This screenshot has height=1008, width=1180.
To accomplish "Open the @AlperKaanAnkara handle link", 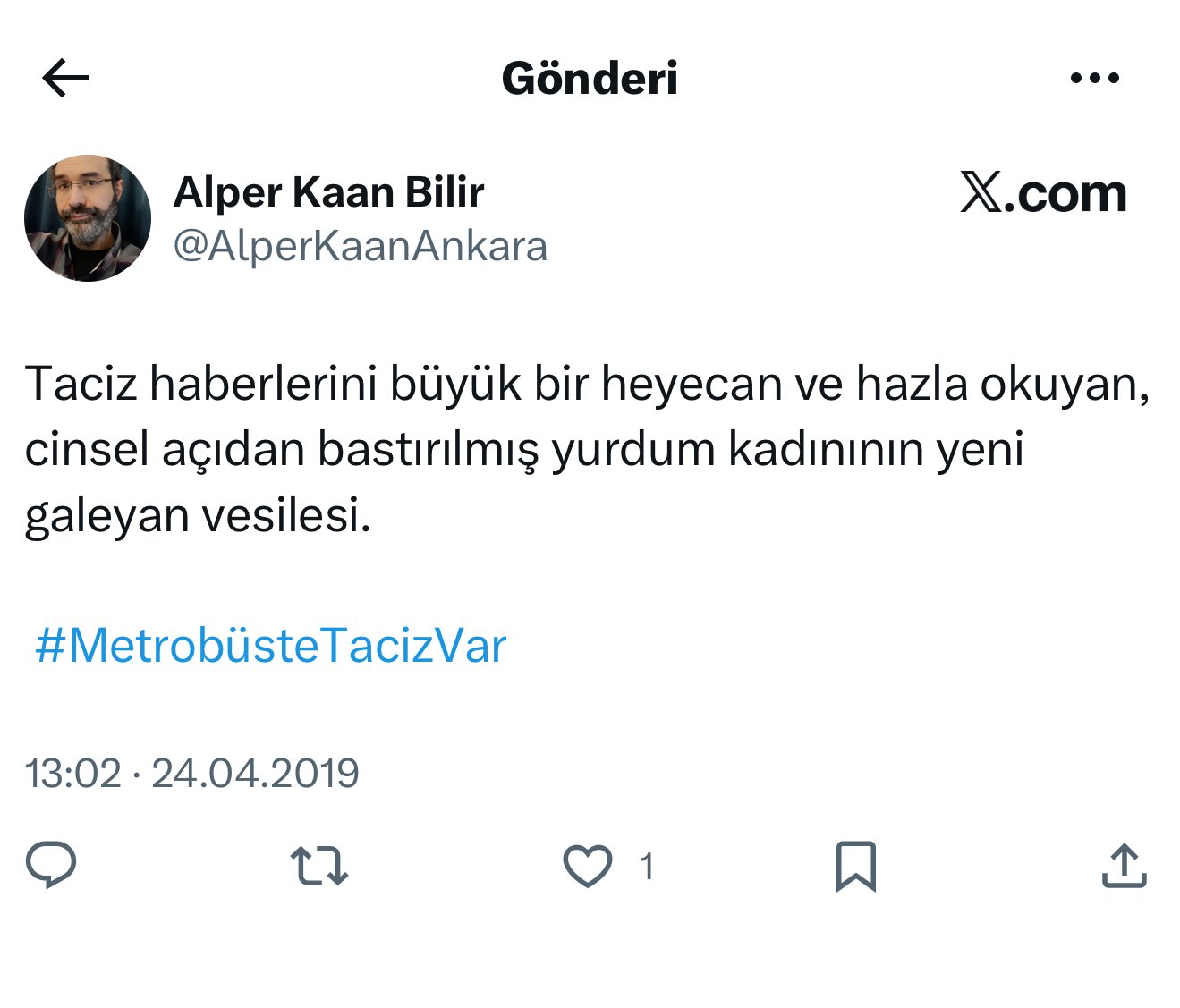I will [360, 246].
